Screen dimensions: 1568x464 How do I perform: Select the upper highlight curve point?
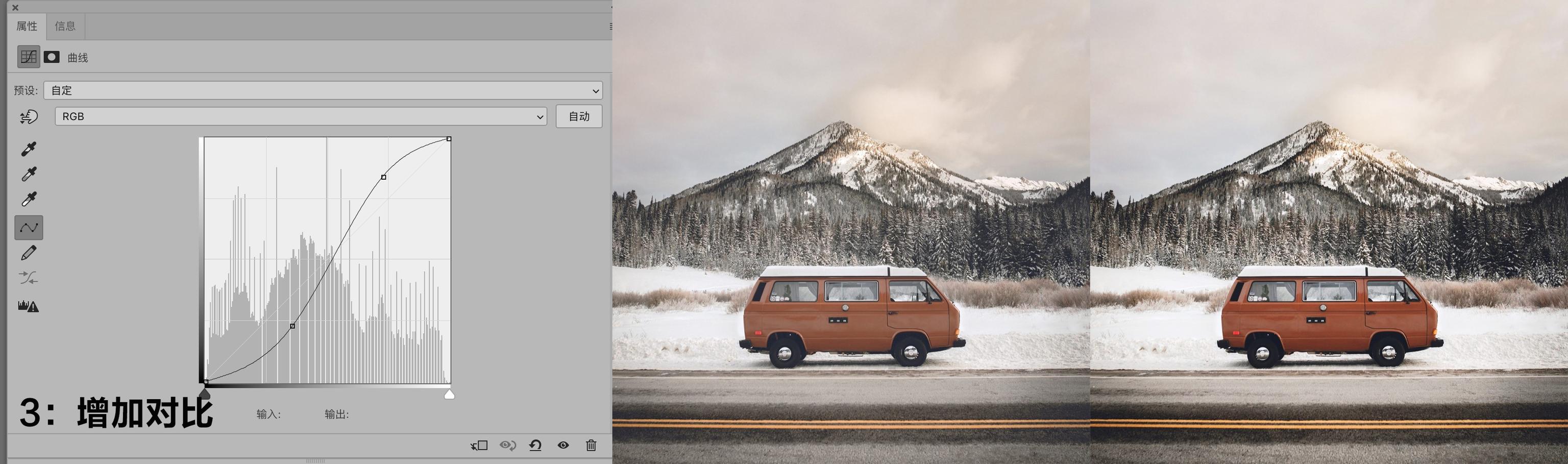tap(383, 177)
